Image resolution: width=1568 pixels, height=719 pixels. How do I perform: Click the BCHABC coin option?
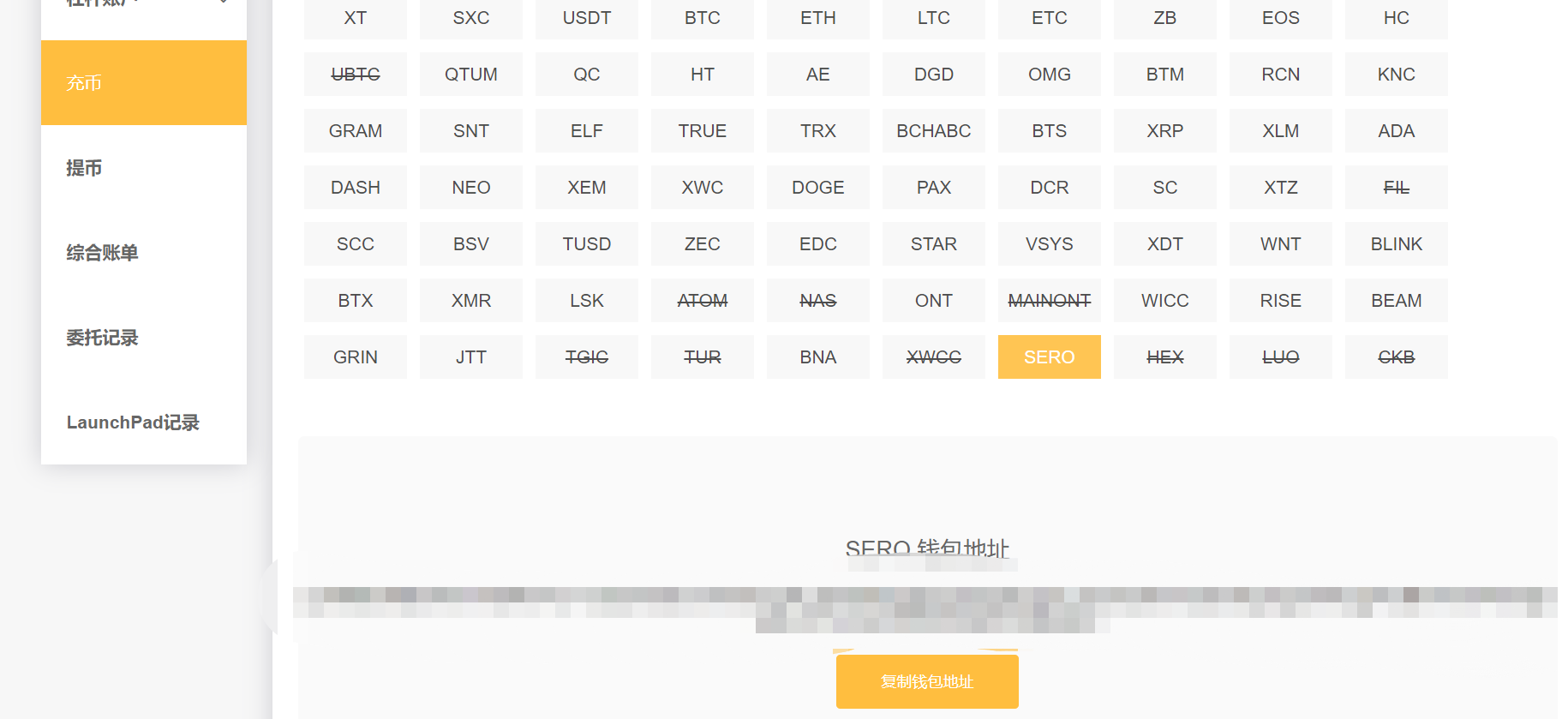tap(934, 131)
